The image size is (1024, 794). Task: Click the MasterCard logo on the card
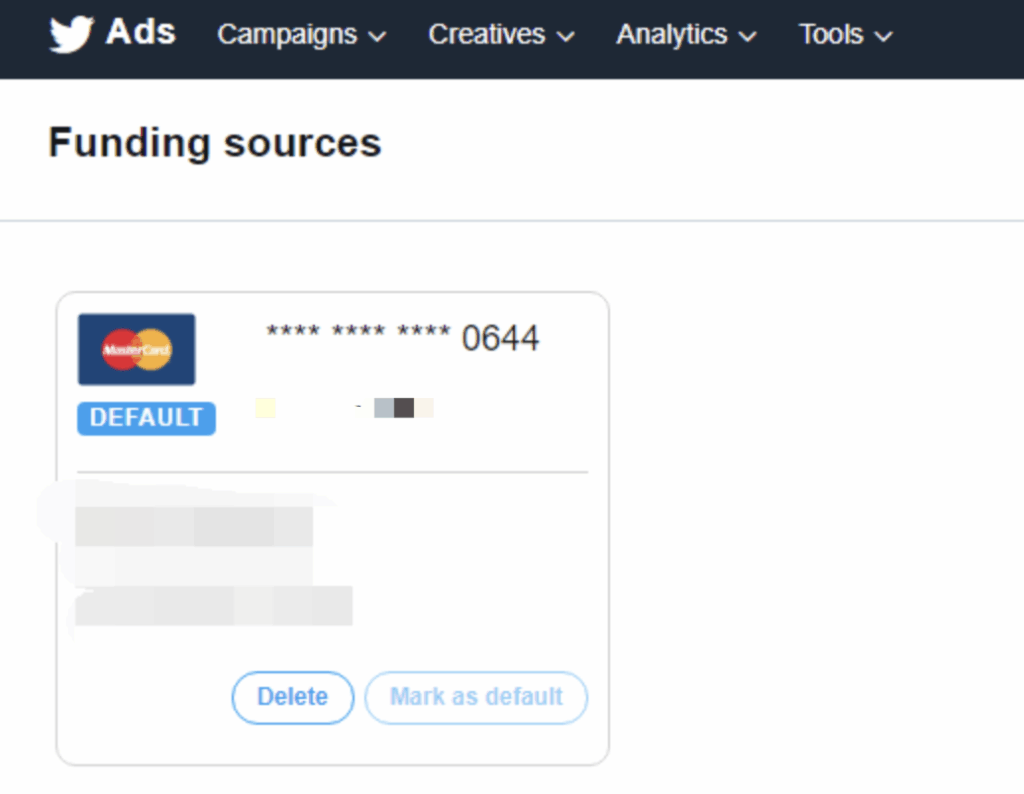click(137, 349)
